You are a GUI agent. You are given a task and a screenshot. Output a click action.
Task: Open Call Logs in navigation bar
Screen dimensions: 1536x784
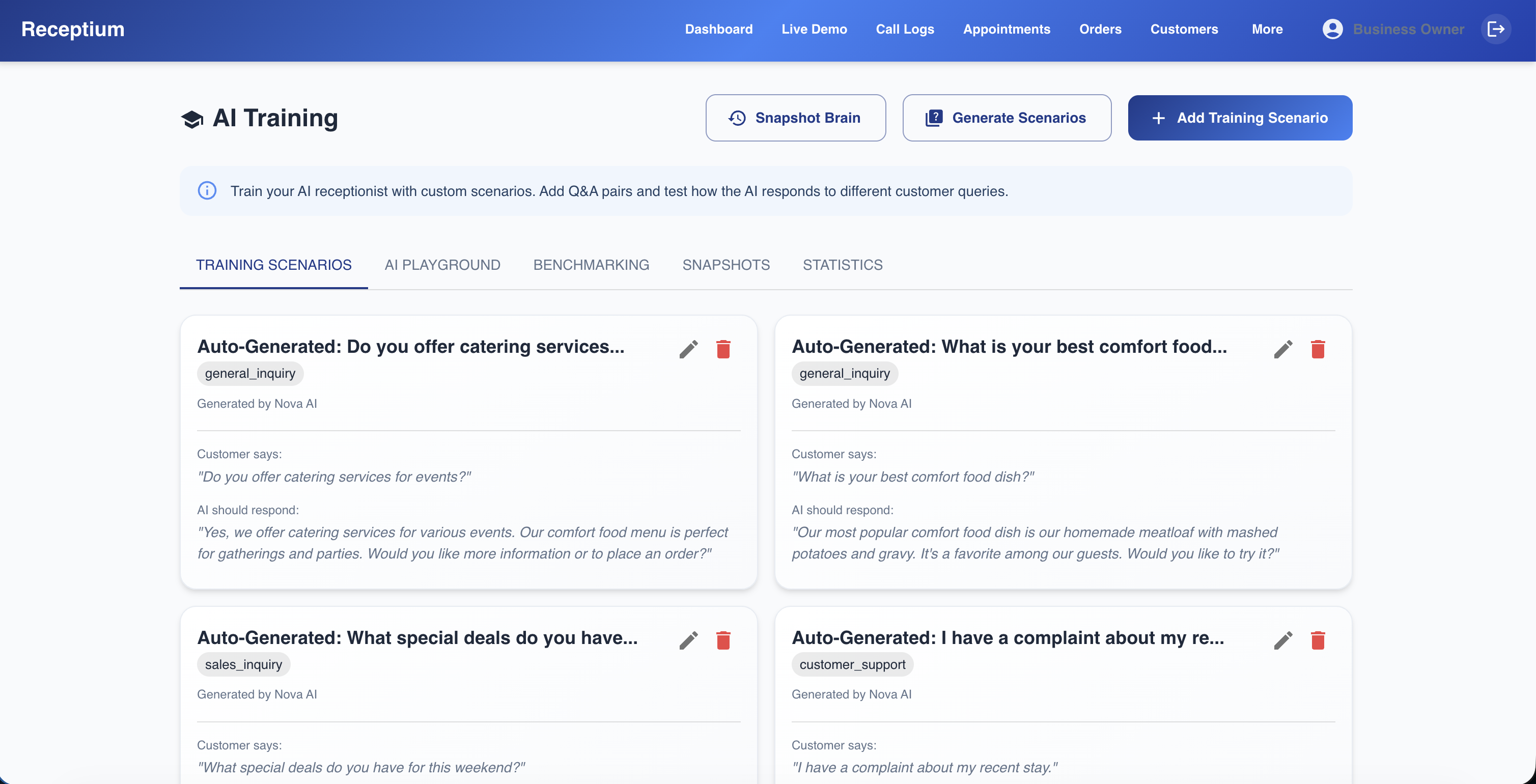click(904, 29)
